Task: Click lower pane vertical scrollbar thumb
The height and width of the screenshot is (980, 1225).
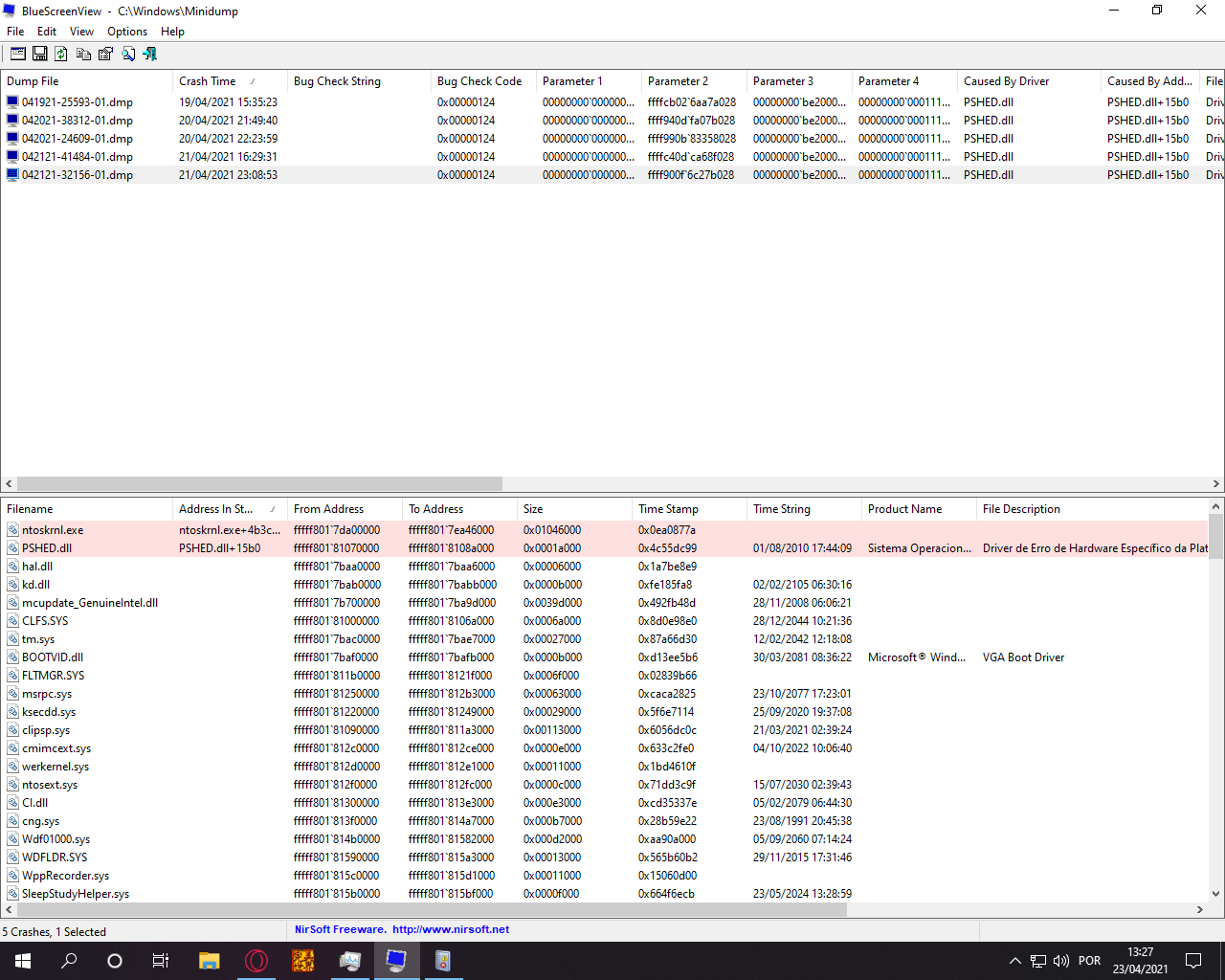Action: click(x=1216, y=536)
